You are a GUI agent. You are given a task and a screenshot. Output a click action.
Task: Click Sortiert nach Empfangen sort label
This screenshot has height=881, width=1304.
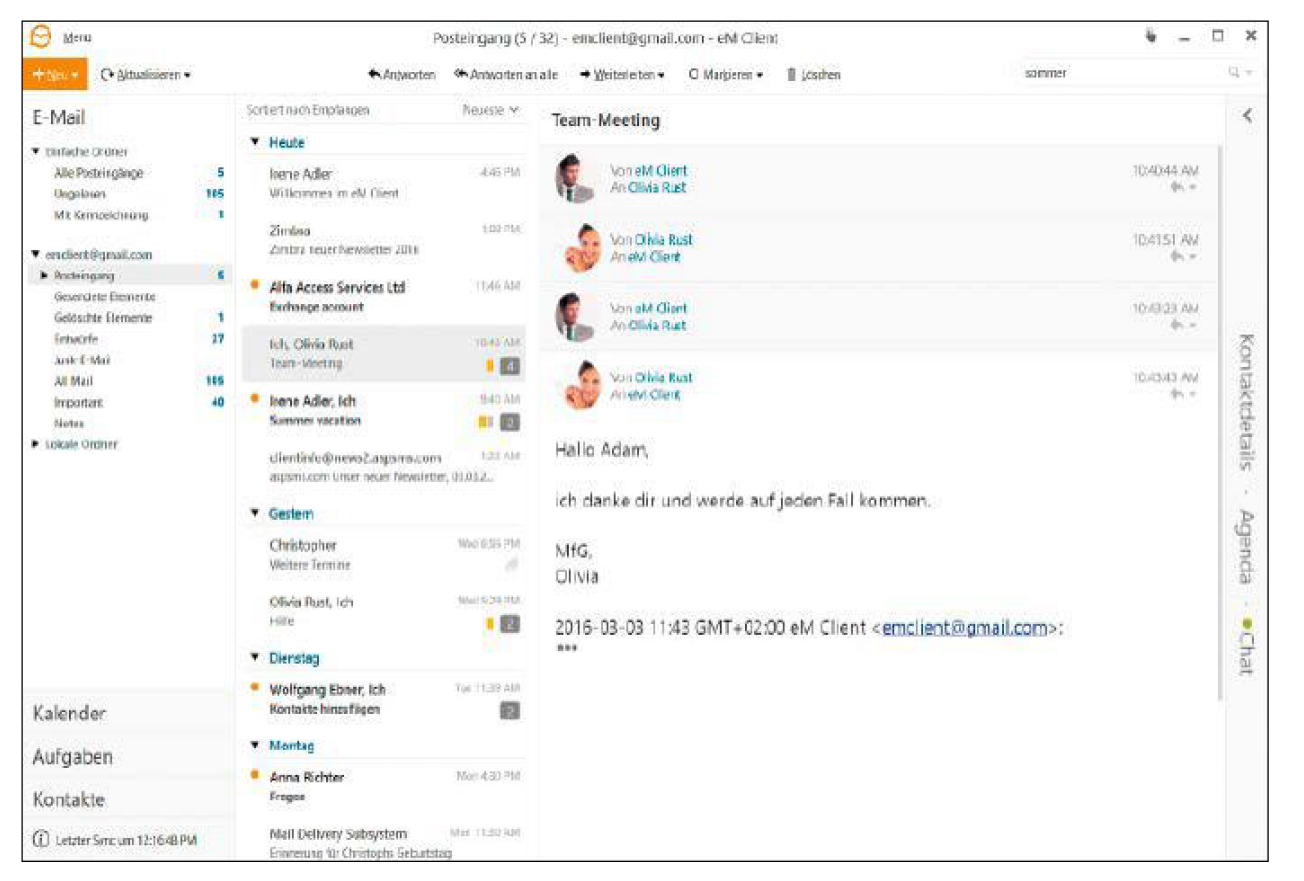(307, 110)
